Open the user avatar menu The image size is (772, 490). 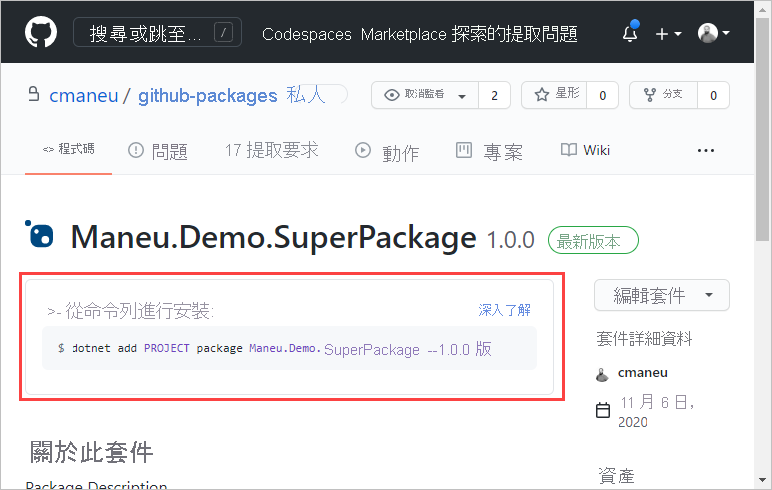tap(713, 33)
